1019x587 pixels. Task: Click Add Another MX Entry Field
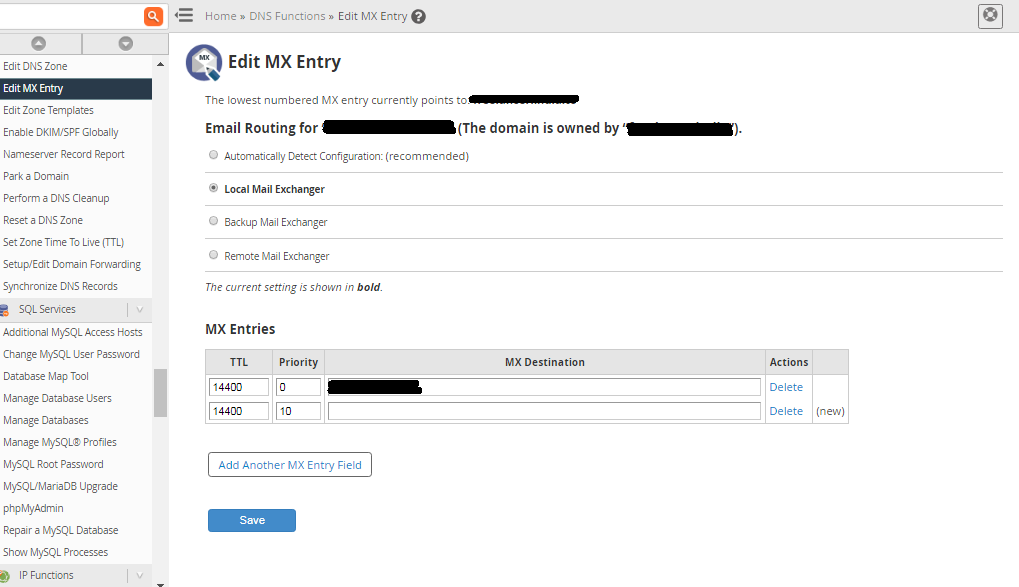coord(290,465)
